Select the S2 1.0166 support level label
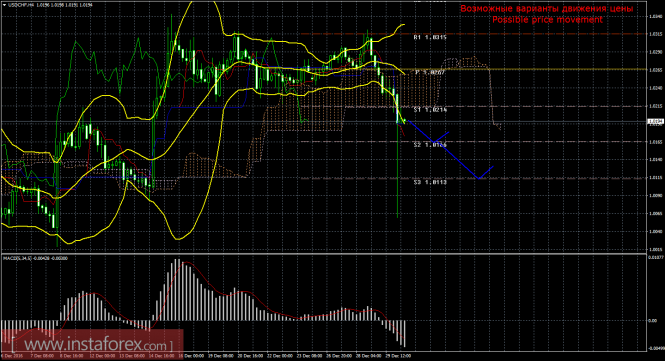665x361 pixels. click(x=430, y=145)
